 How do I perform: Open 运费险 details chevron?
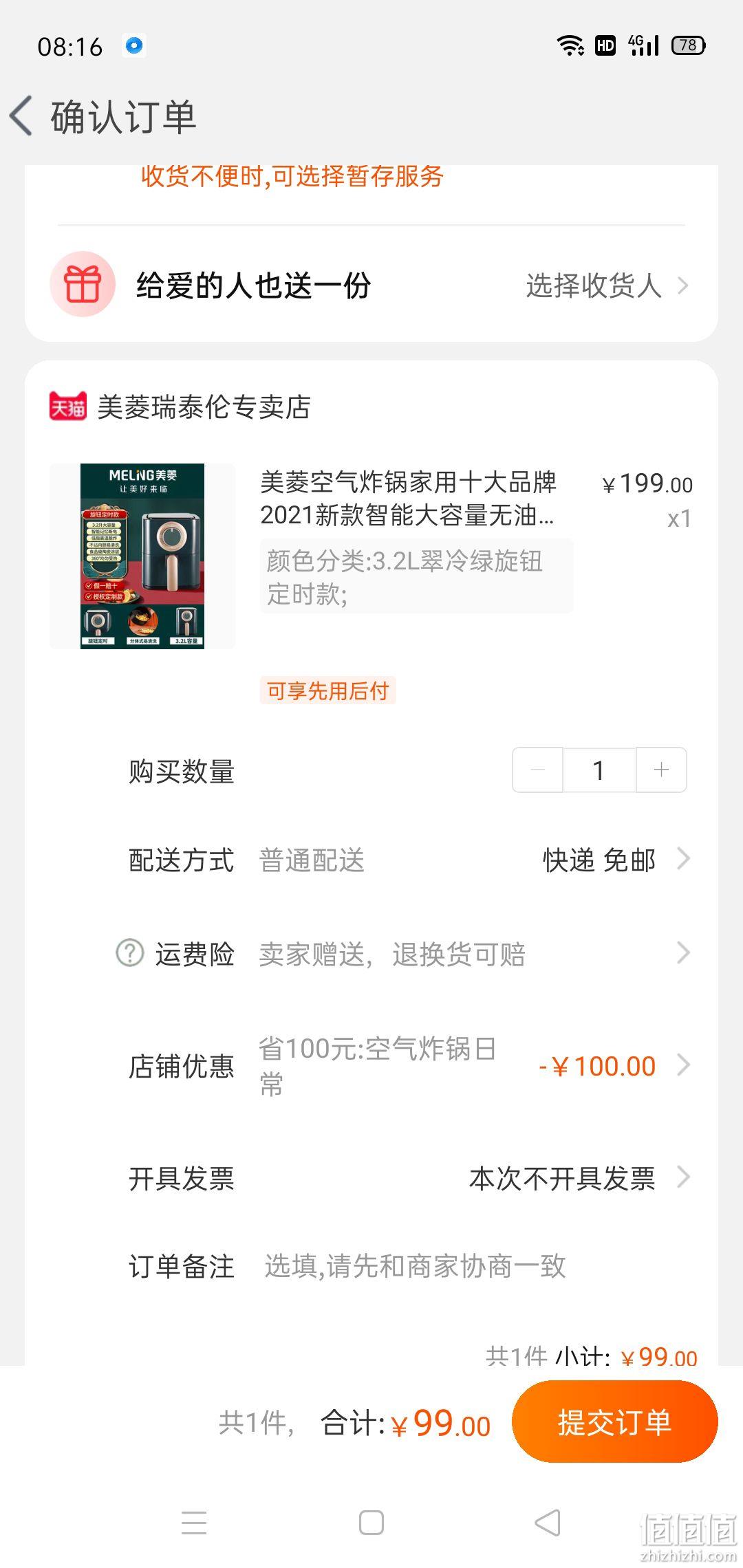(x=683, y=953)
